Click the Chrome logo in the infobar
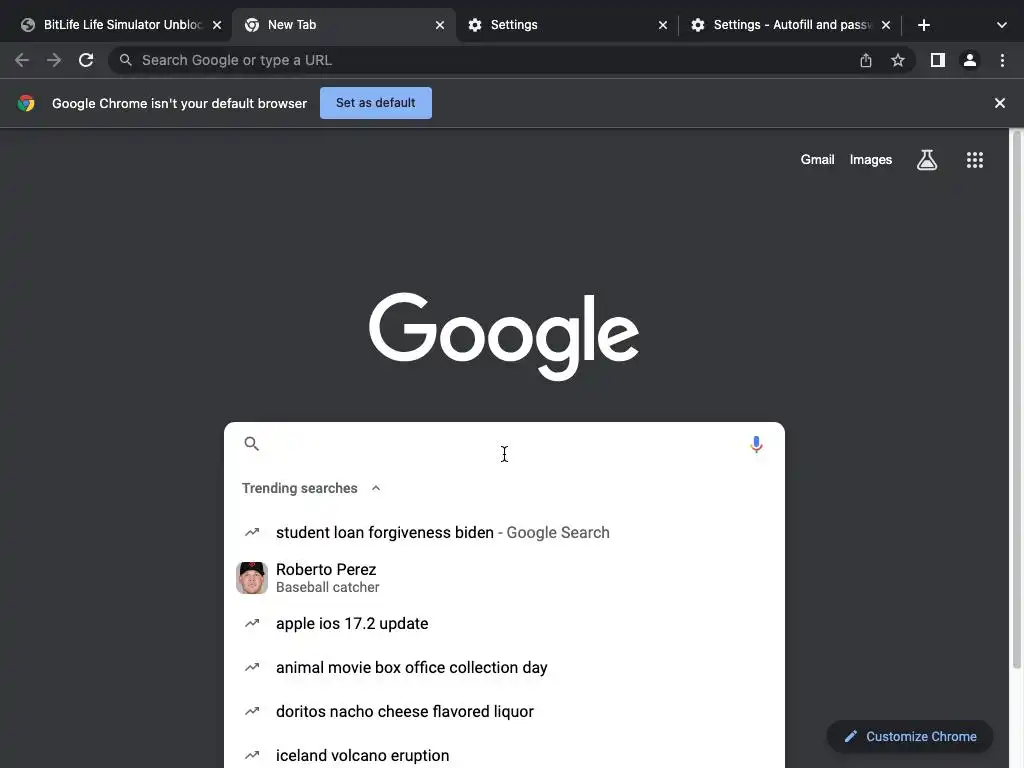The width and height of the screenshot is (1024, 768). [26, 103]
